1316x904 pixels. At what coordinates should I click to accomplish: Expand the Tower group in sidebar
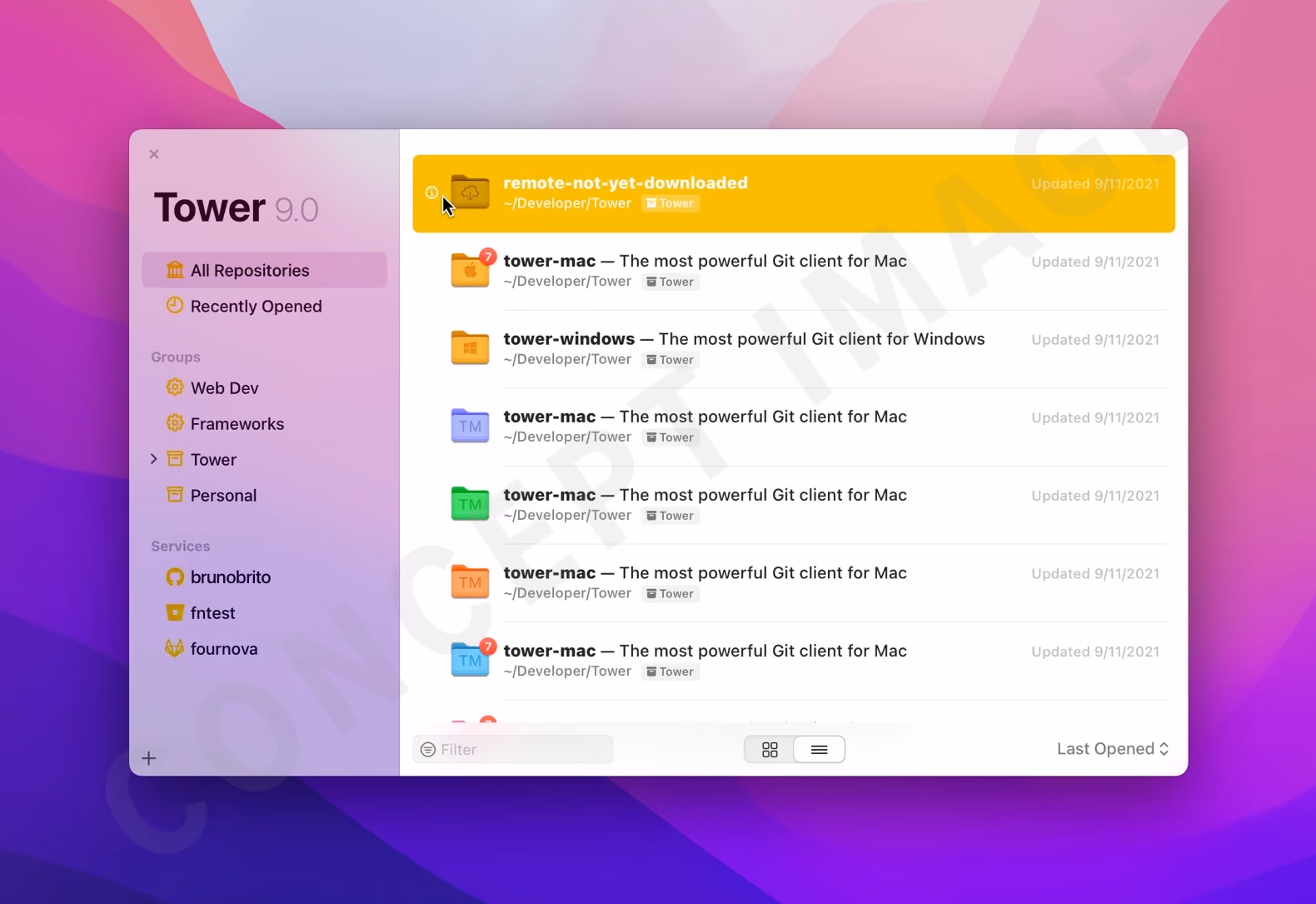[x=153, y=459]
